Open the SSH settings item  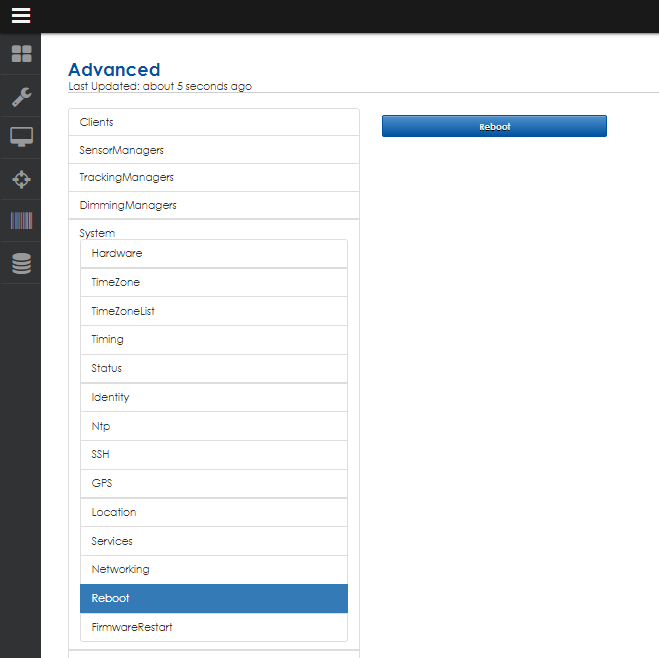coord(213,455)
